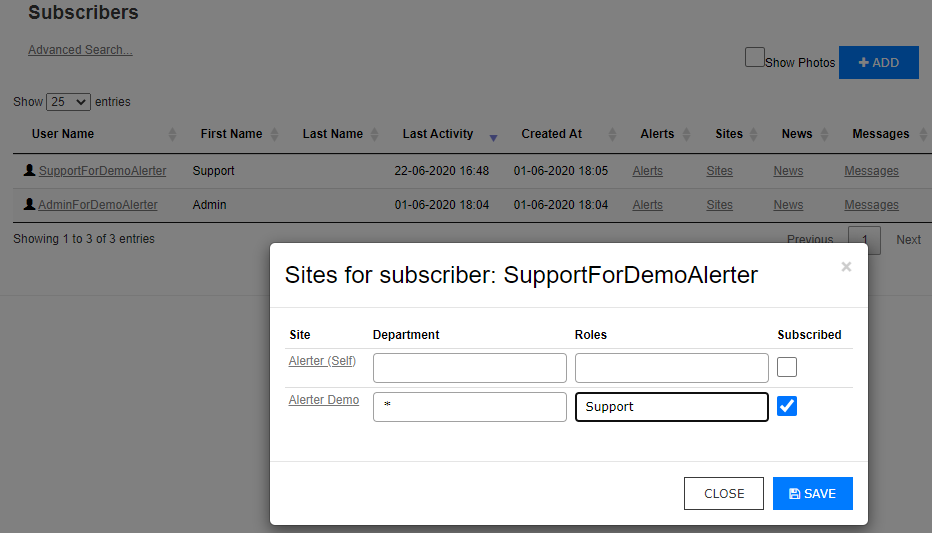Sort table by User Name column
This screenshot has height=533, width=932.
click(63, 134)
